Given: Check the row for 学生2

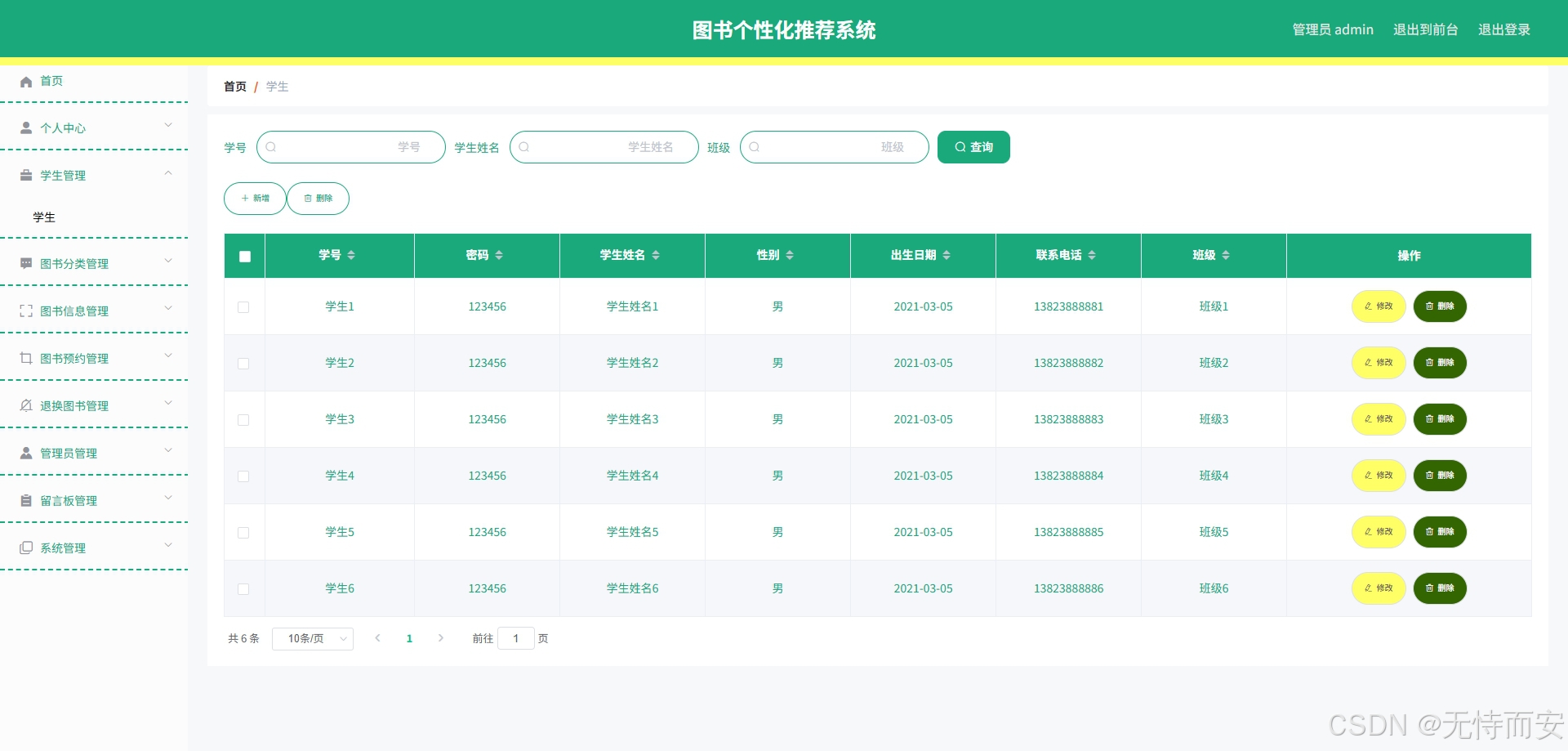Looking at the screenshot, I should 243,364.
